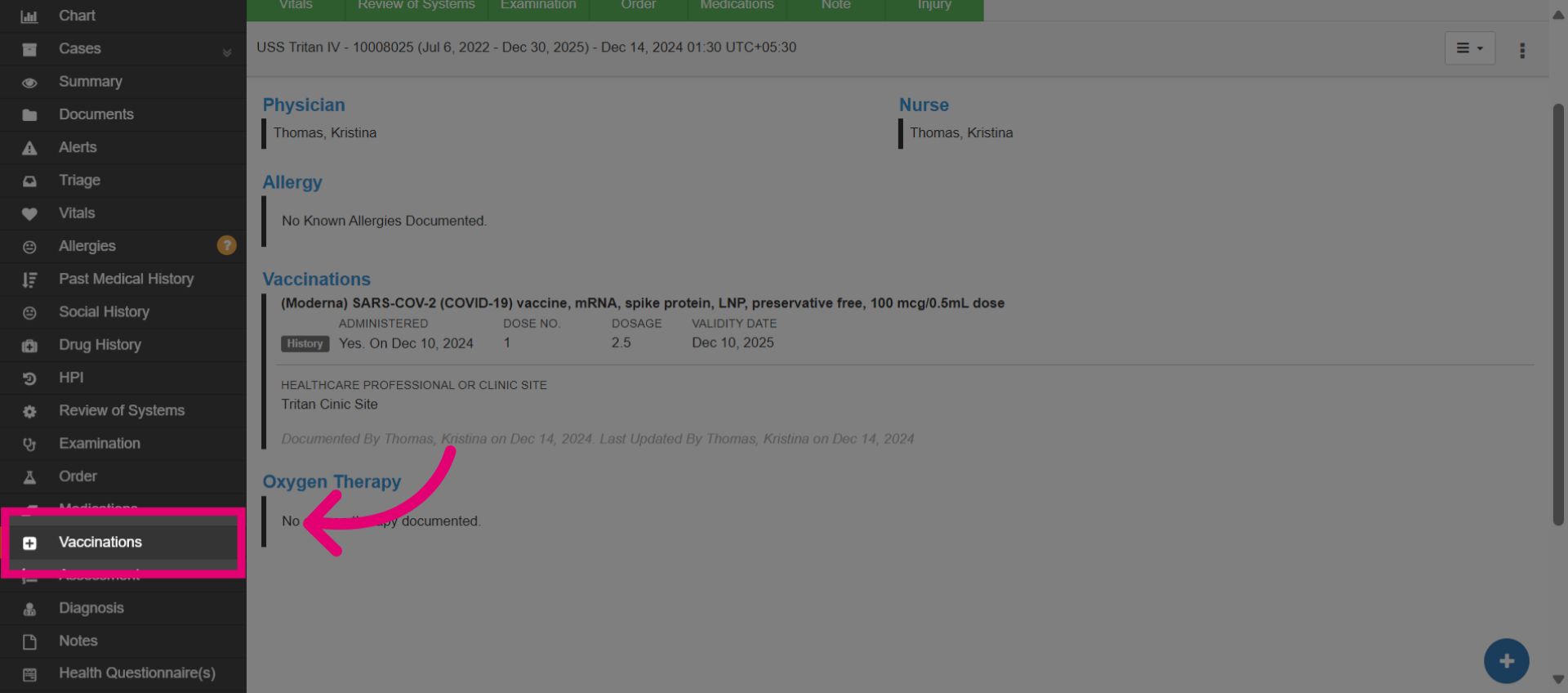Viewport: 1568px width, 693px height.
Task: Click the Drug History medkit icon
Action: pyautogui.click(x=29, y=346)
